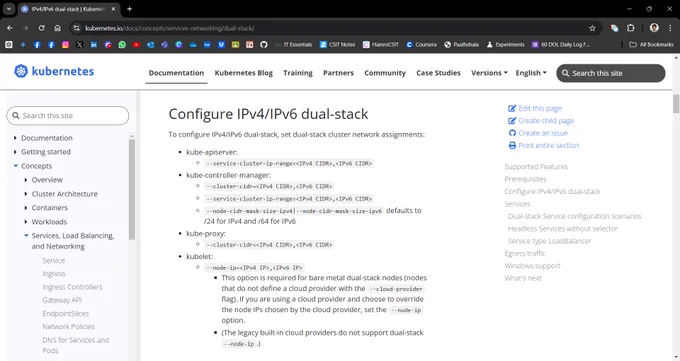This screenshot has width=680, height=361.
Task: Open the tab search chevron at top left
Action: pos(9,9)
